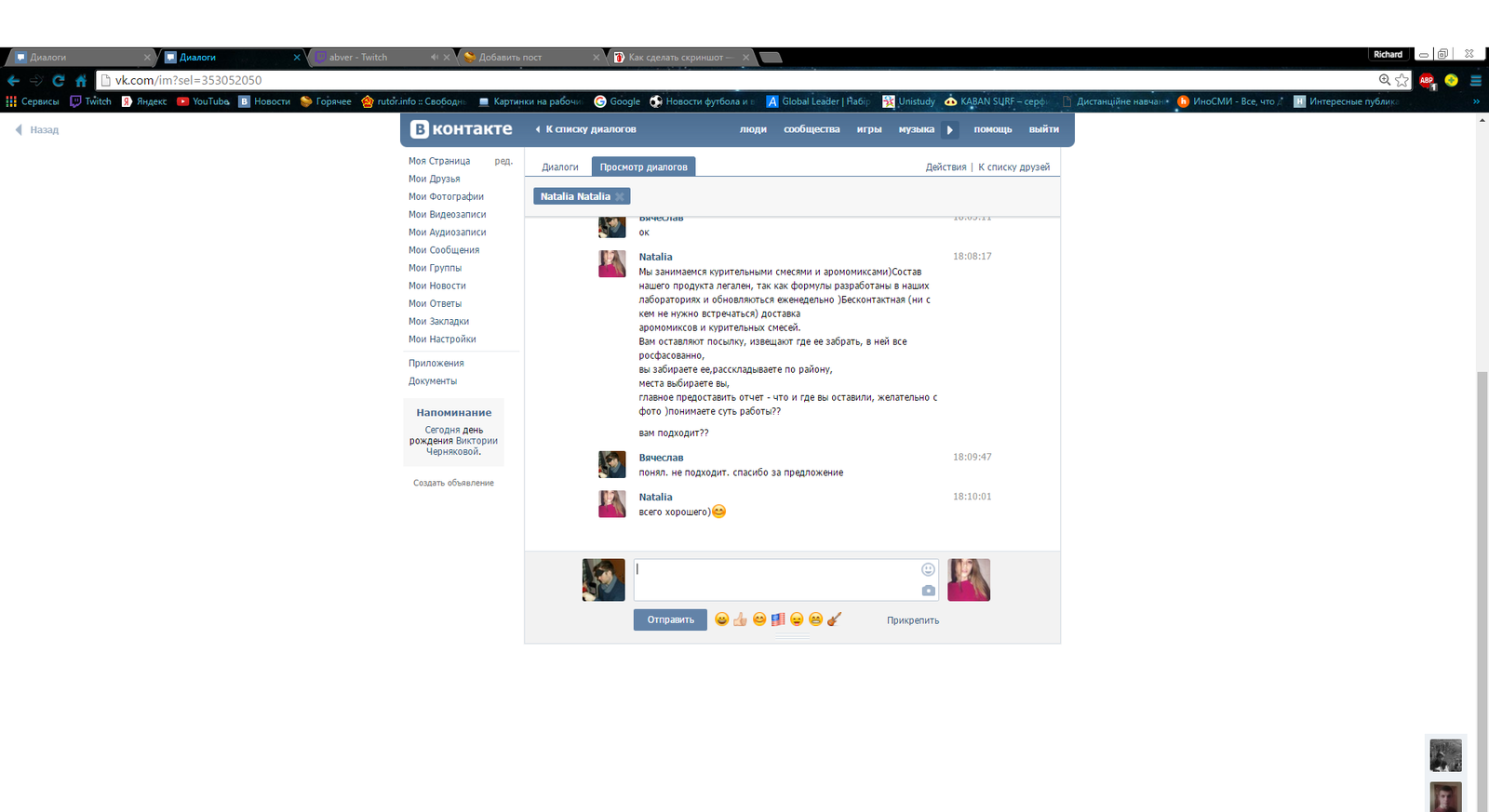
Task: Open the Сервисы apps bookmark
Action: (x=33, y=101)
